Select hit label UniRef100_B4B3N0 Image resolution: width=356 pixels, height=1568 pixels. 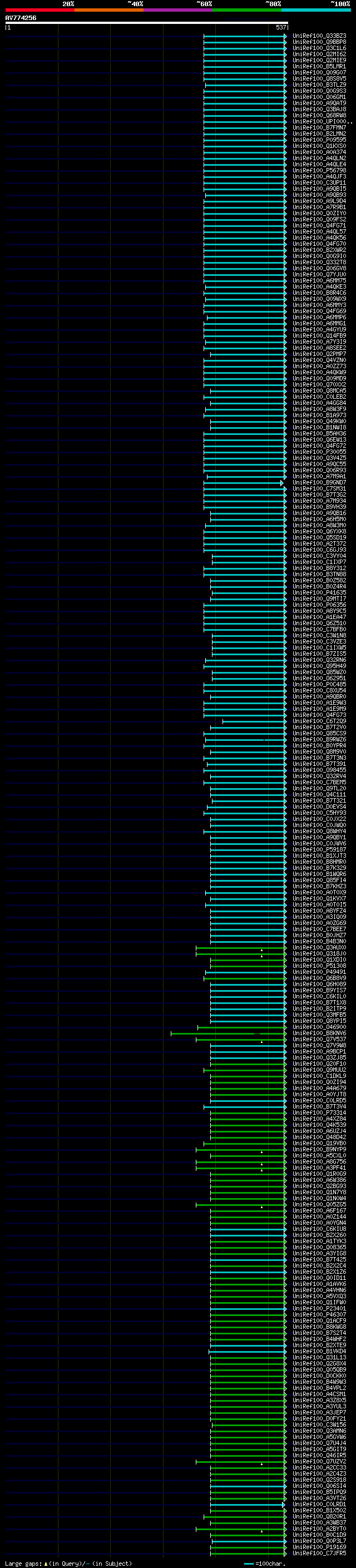pyautogui.click(x=319, y=941)
